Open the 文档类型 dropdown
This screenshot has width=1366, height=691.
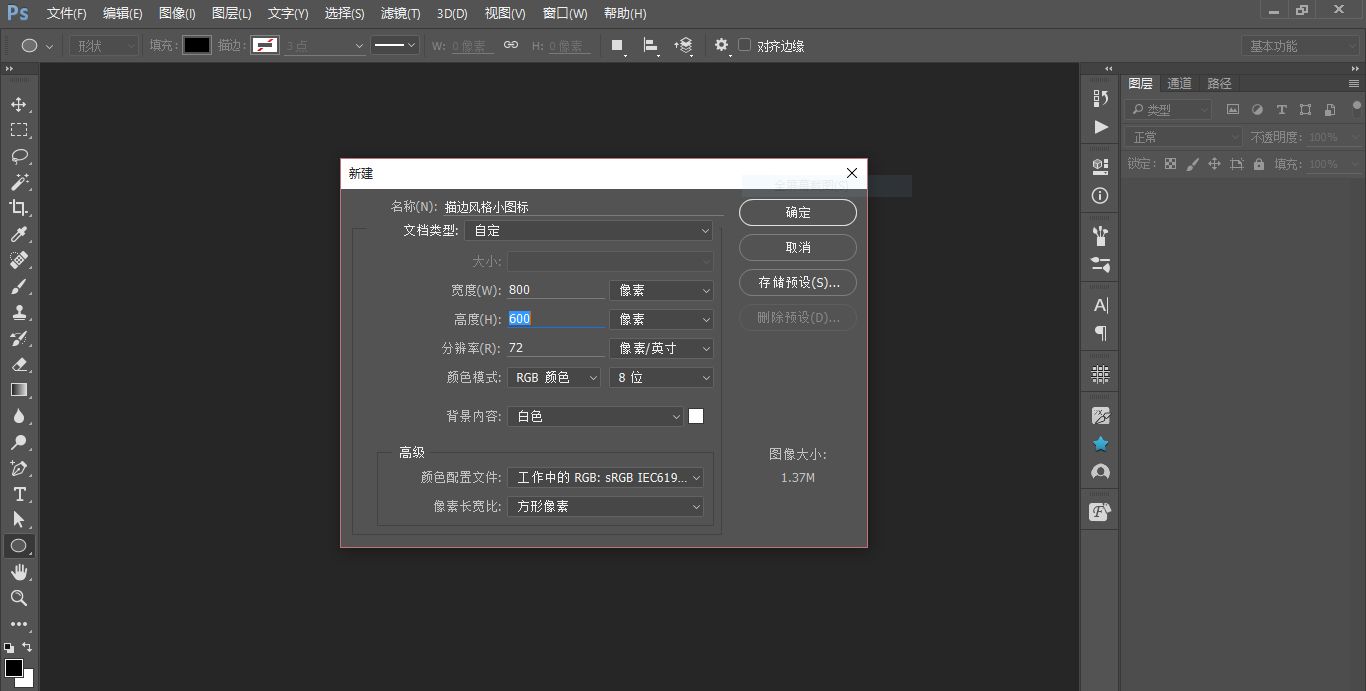pyautogui.click(x=589, y=231)
